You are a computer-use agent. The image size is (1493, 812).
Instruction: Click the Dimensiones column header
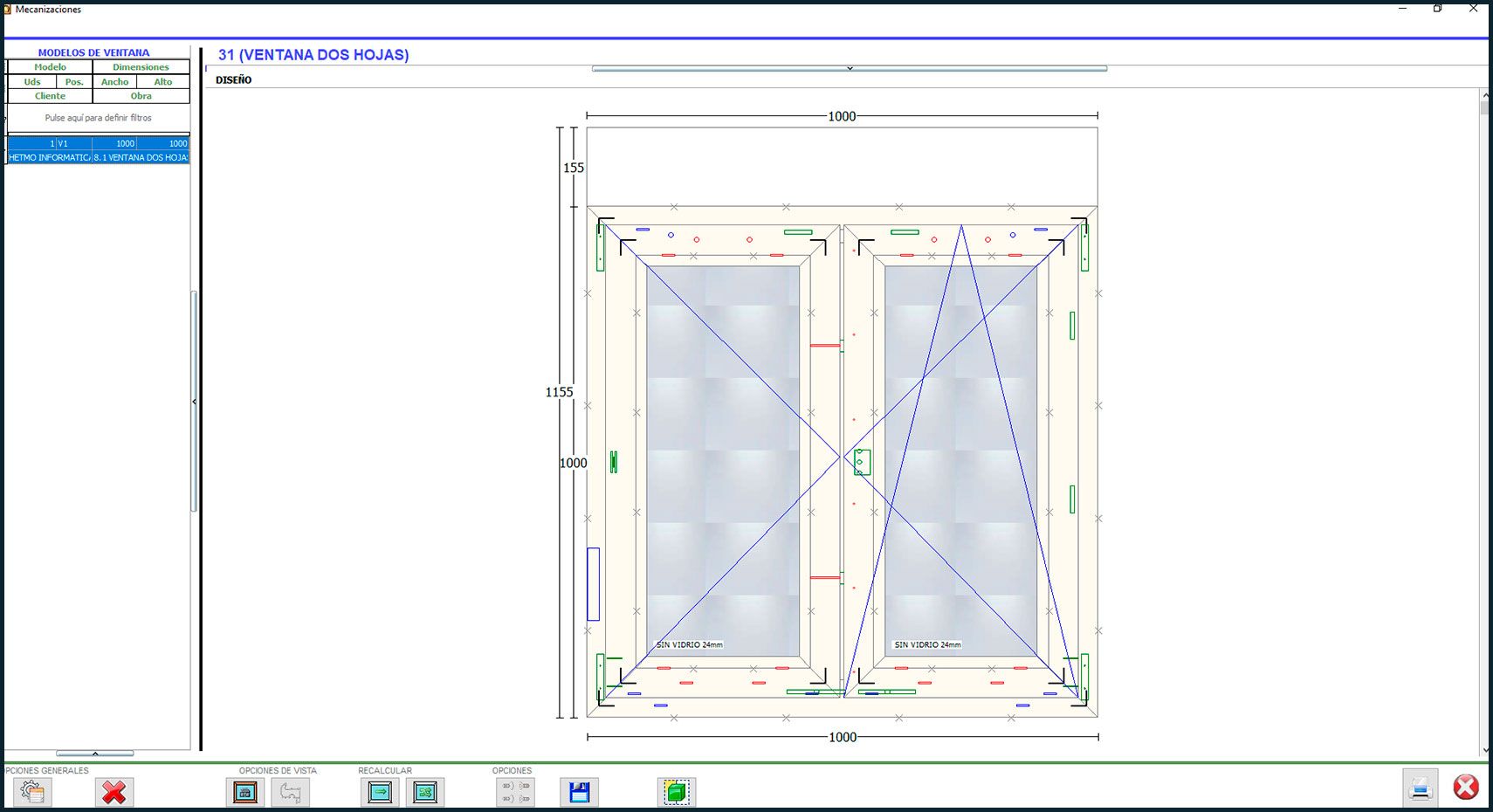click(141, 67)
